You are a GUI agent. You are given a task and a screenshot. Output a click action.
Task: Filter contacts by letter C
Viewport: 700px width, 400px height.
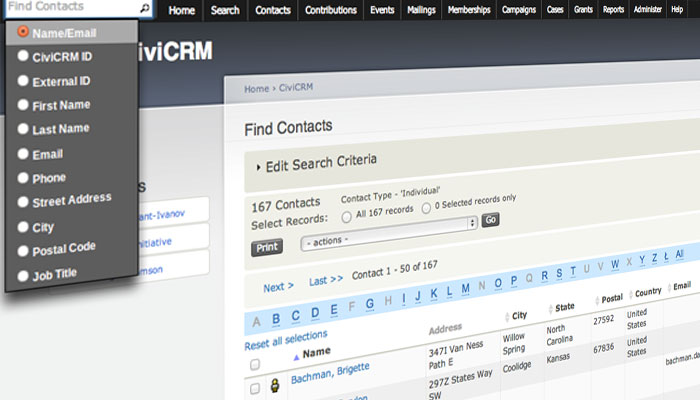296,316
